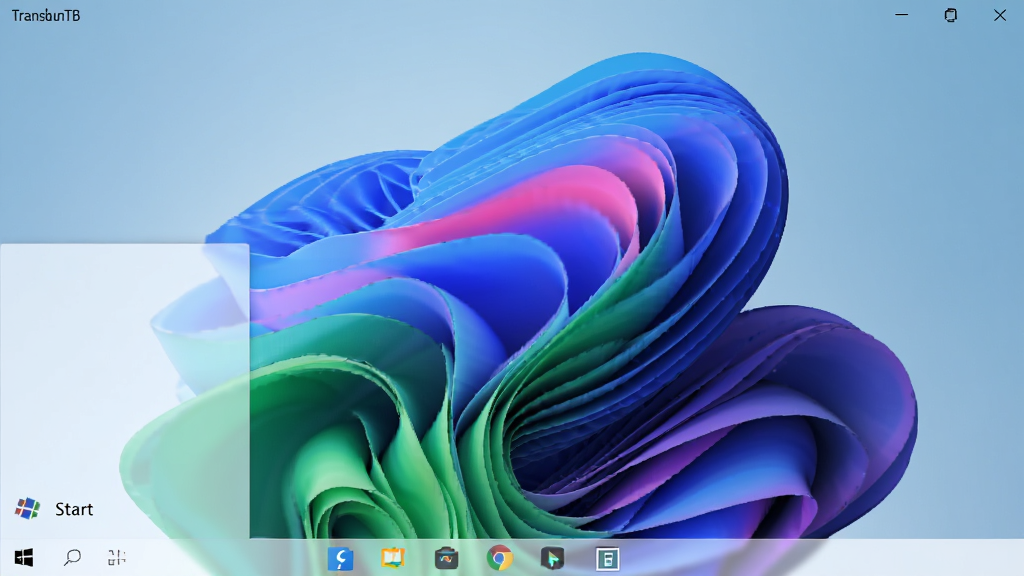
Task: Open Task View from the taskbar
Action: (x=117, y=557)
